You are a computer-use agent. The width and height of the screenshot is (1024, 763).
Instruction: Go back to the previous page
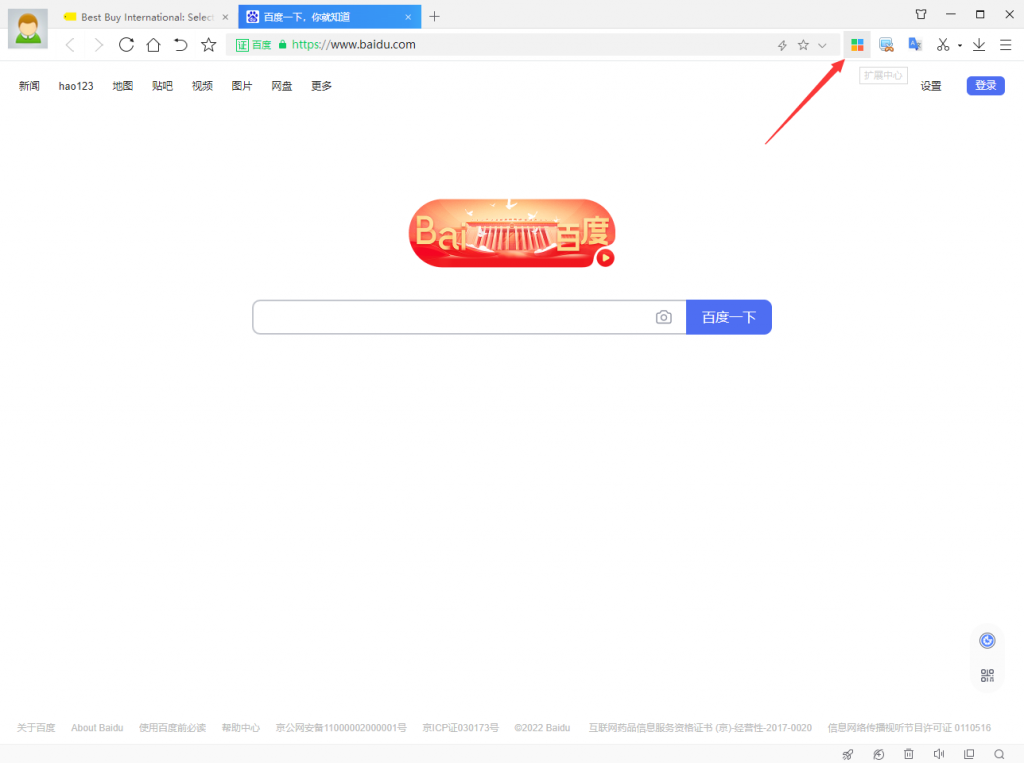[71, 45]
